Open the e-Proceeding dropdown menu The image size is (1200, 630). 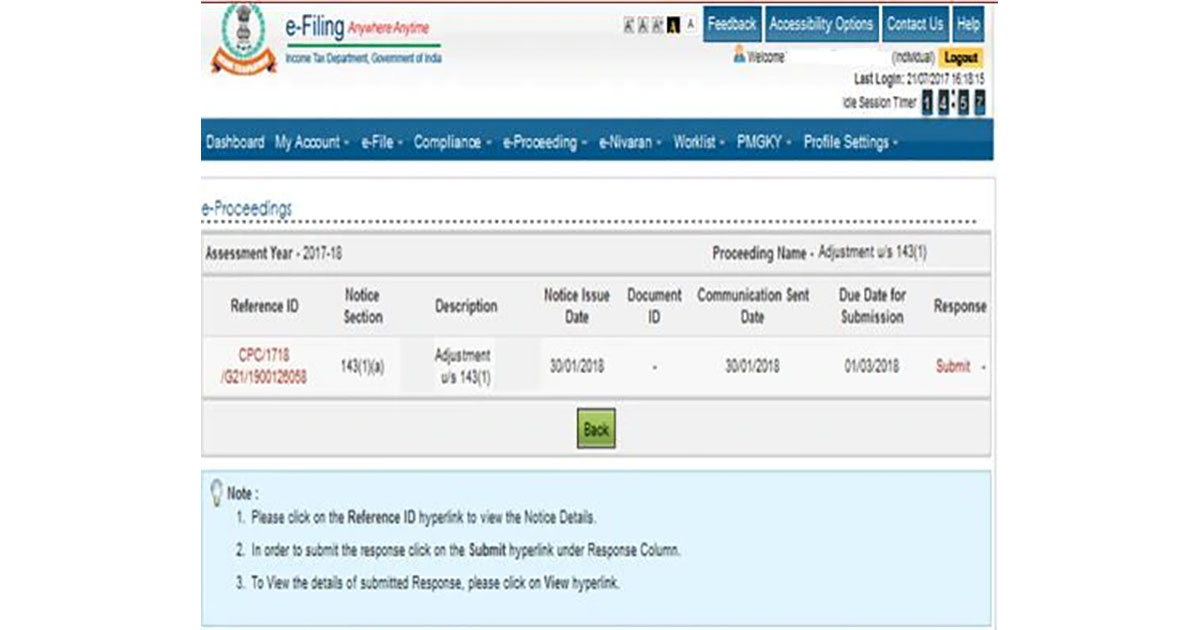[544, 142]
